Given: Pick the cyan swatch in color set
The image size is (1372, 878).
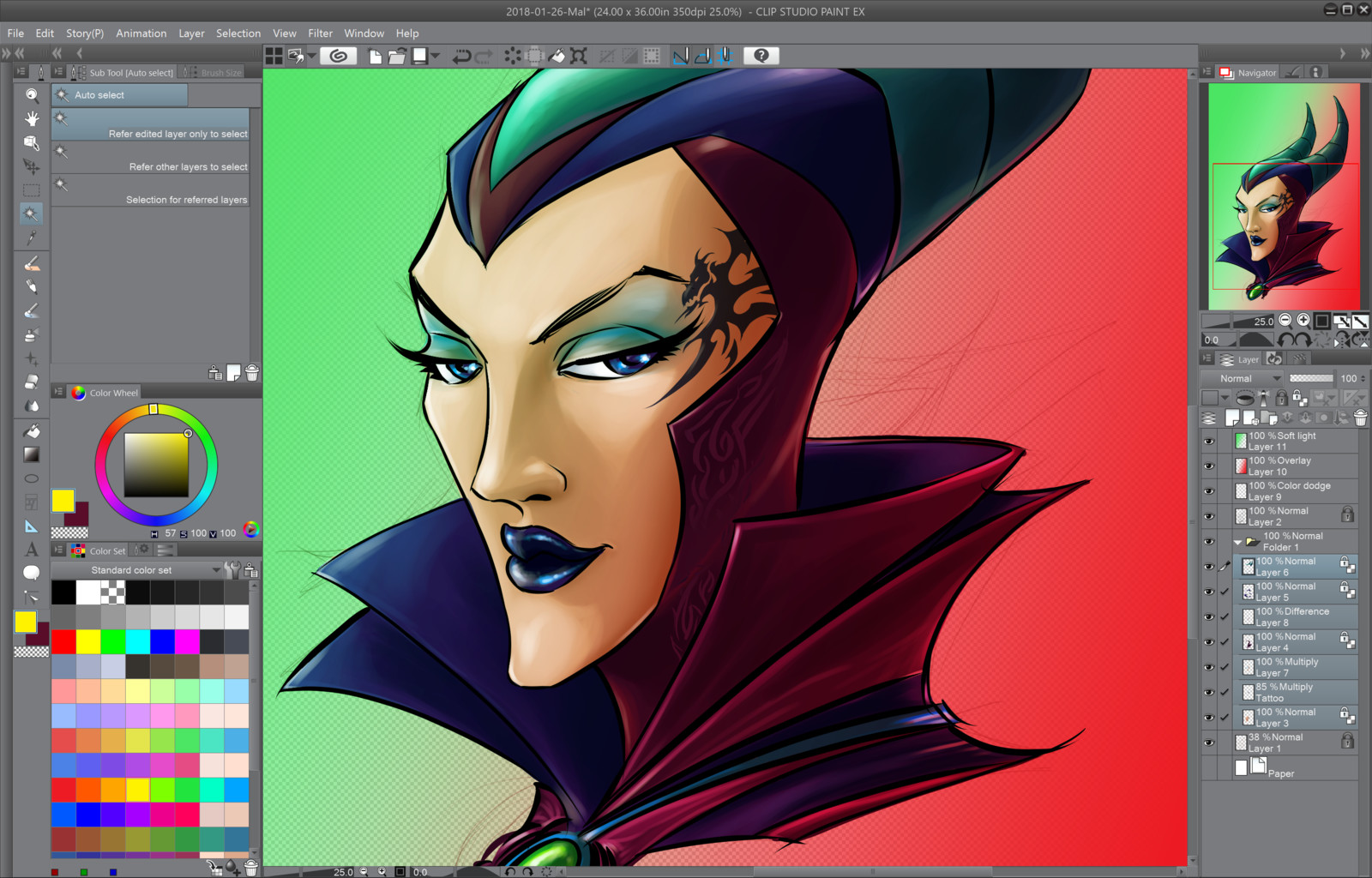Looking at the screenshot, I should [x=137, y=641].
